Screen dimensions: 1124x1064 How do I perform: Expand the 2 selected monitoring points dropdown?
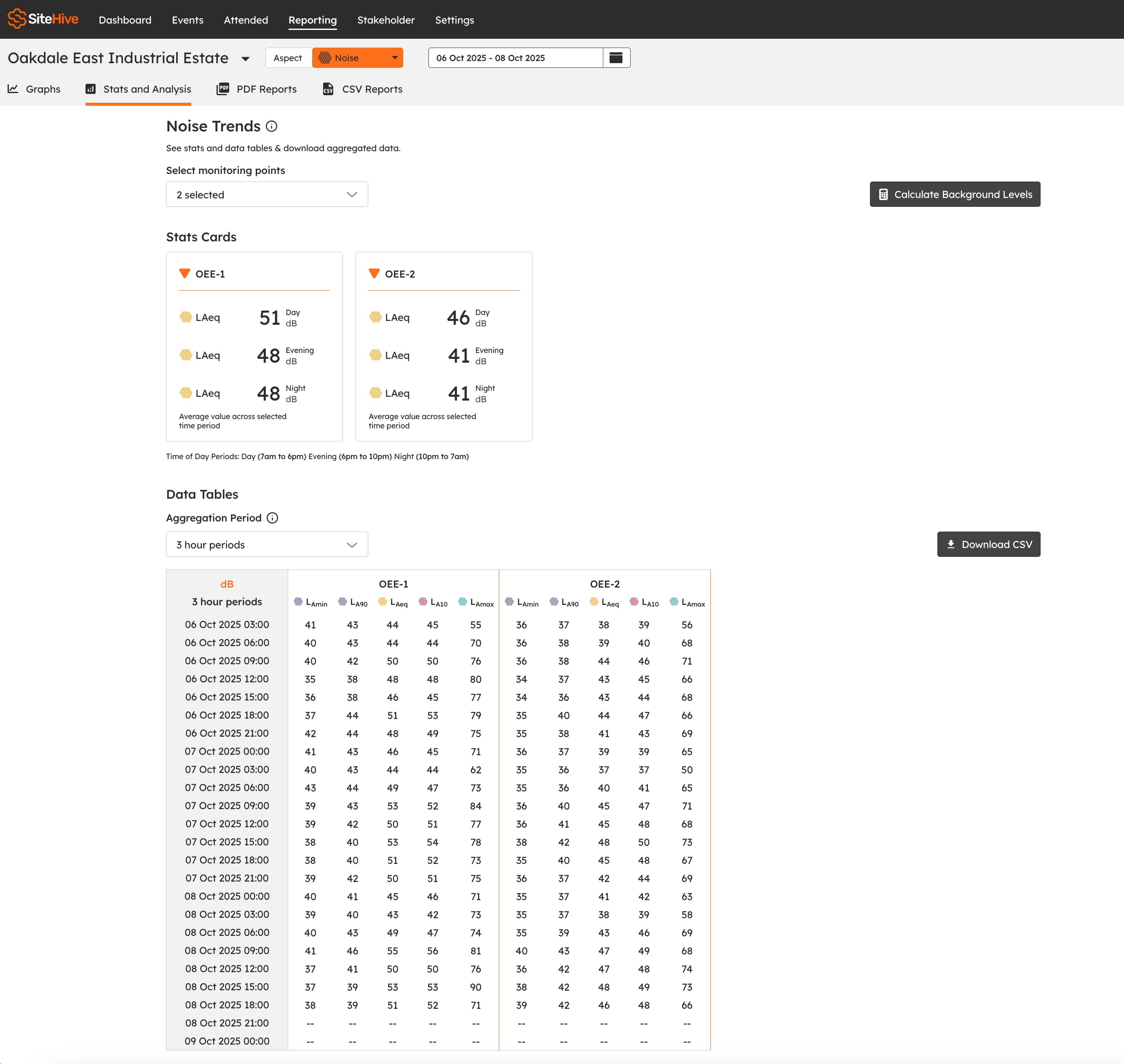coord(267,195)
